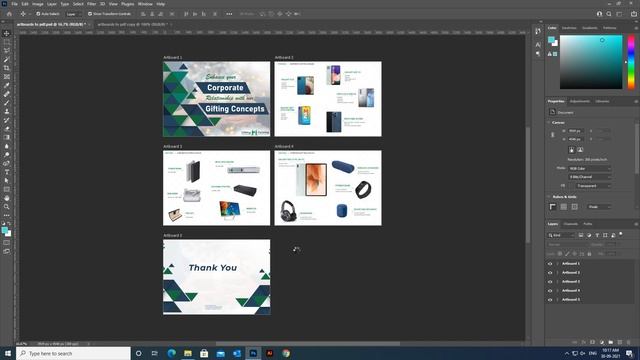Click the canvas width input field
The width and height of the screenshot is (640, 360).
coord(576,131)
